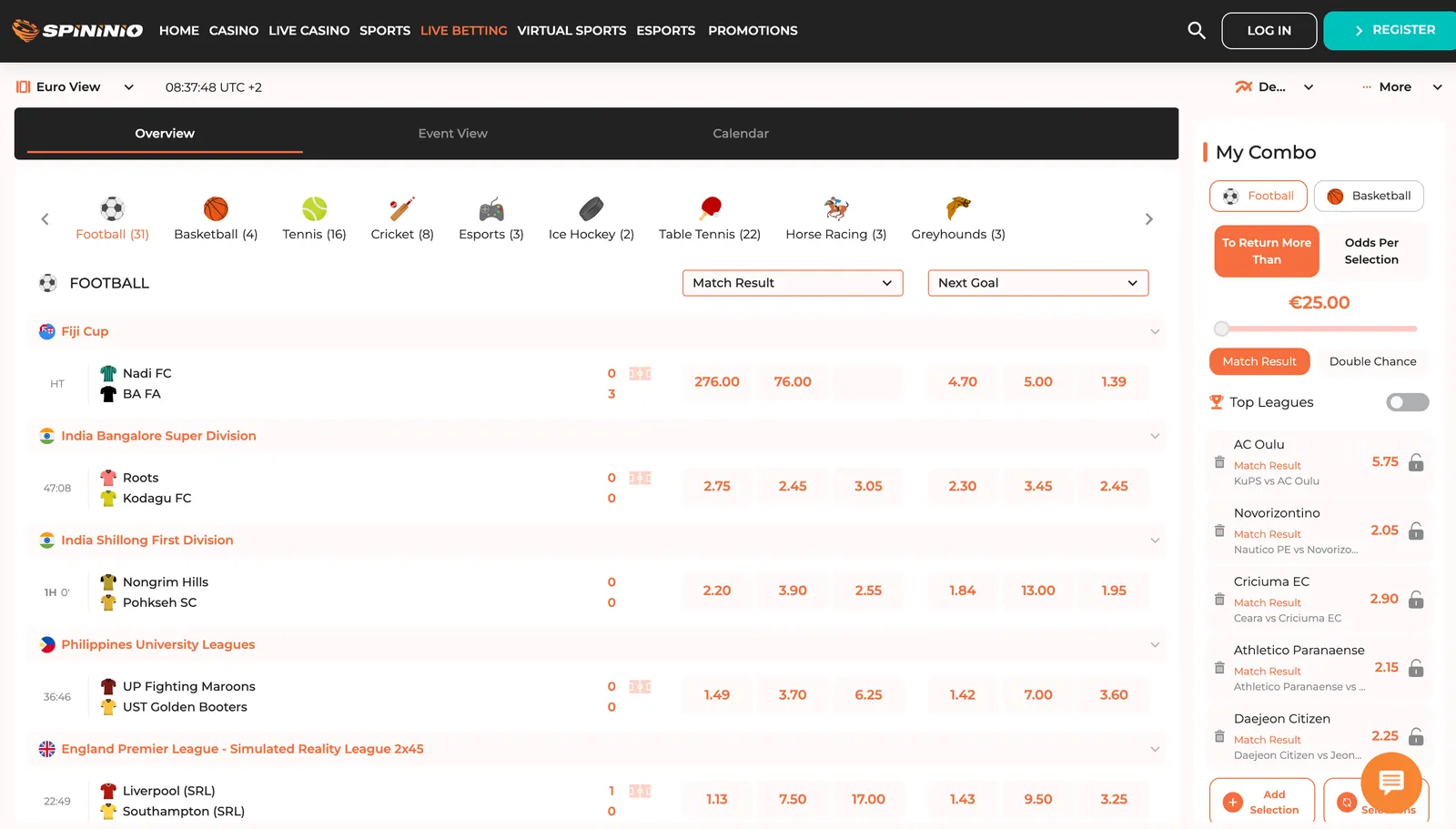
Task: Collapse India Bangalore Super Division section
Action: (x=1155, y=436)
